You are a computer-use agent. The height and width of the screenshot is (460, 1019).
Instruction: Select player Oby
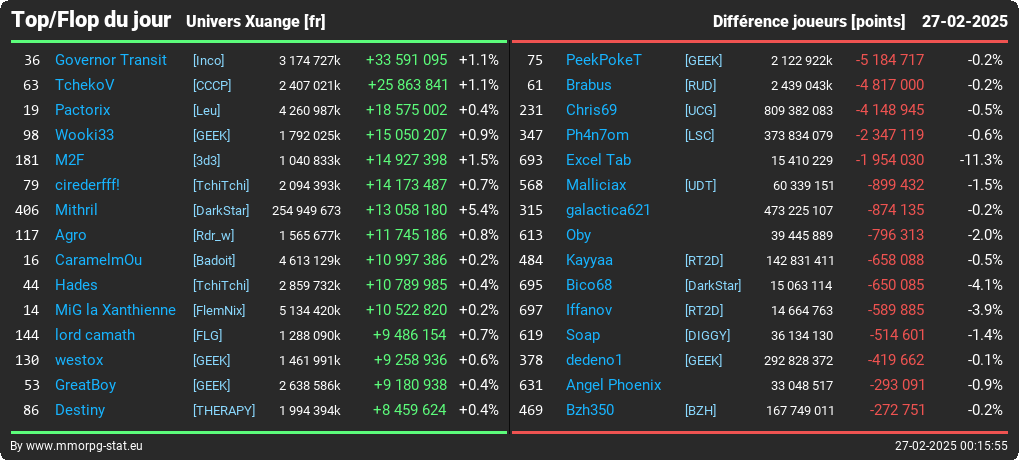[x=578, y=235]
